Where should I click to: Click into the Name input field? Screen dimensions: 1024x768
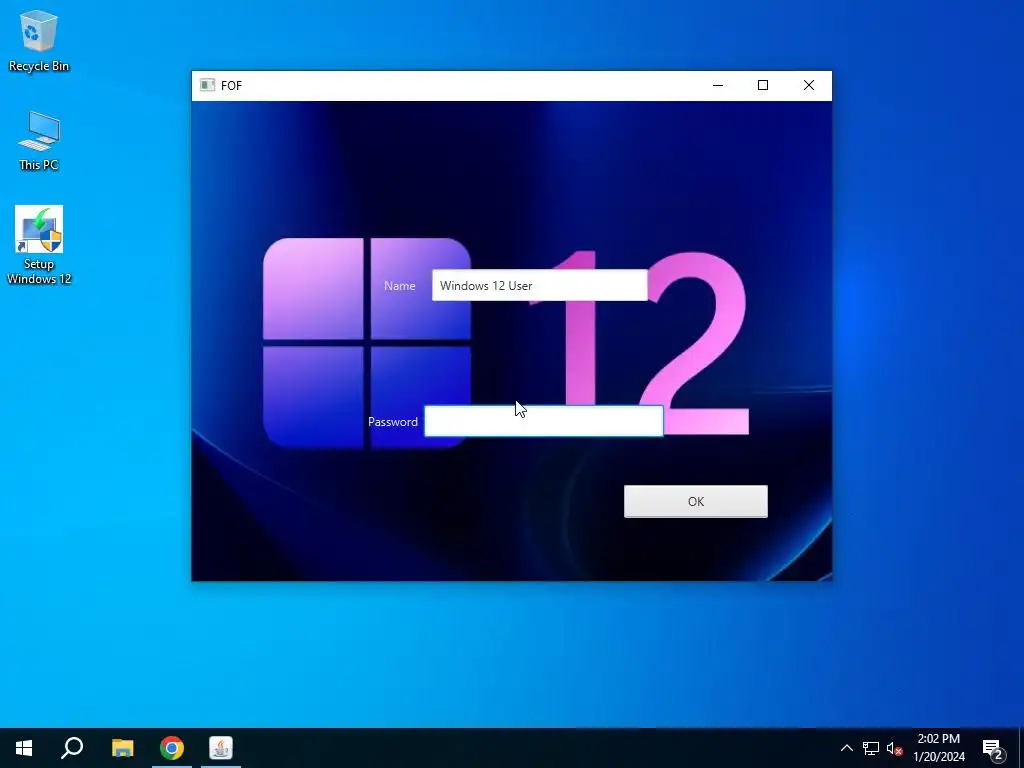(x=539, y=285)
